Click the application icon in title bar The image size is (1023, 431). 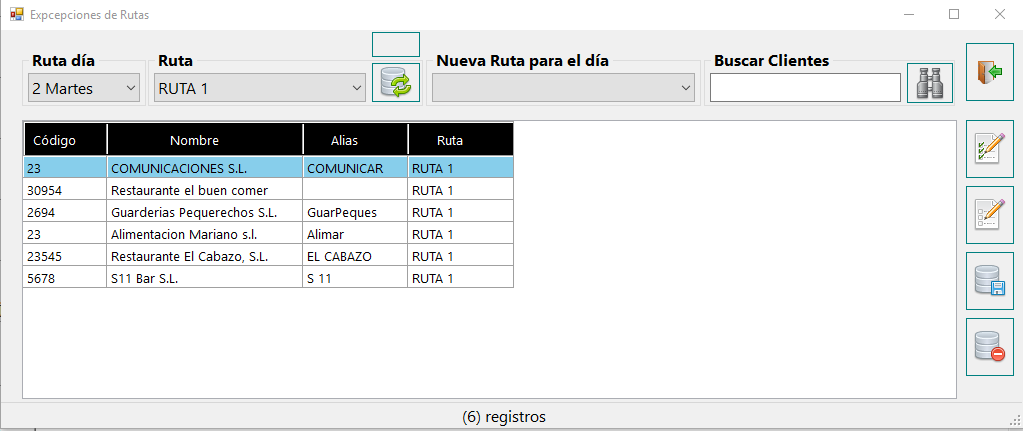16,14
